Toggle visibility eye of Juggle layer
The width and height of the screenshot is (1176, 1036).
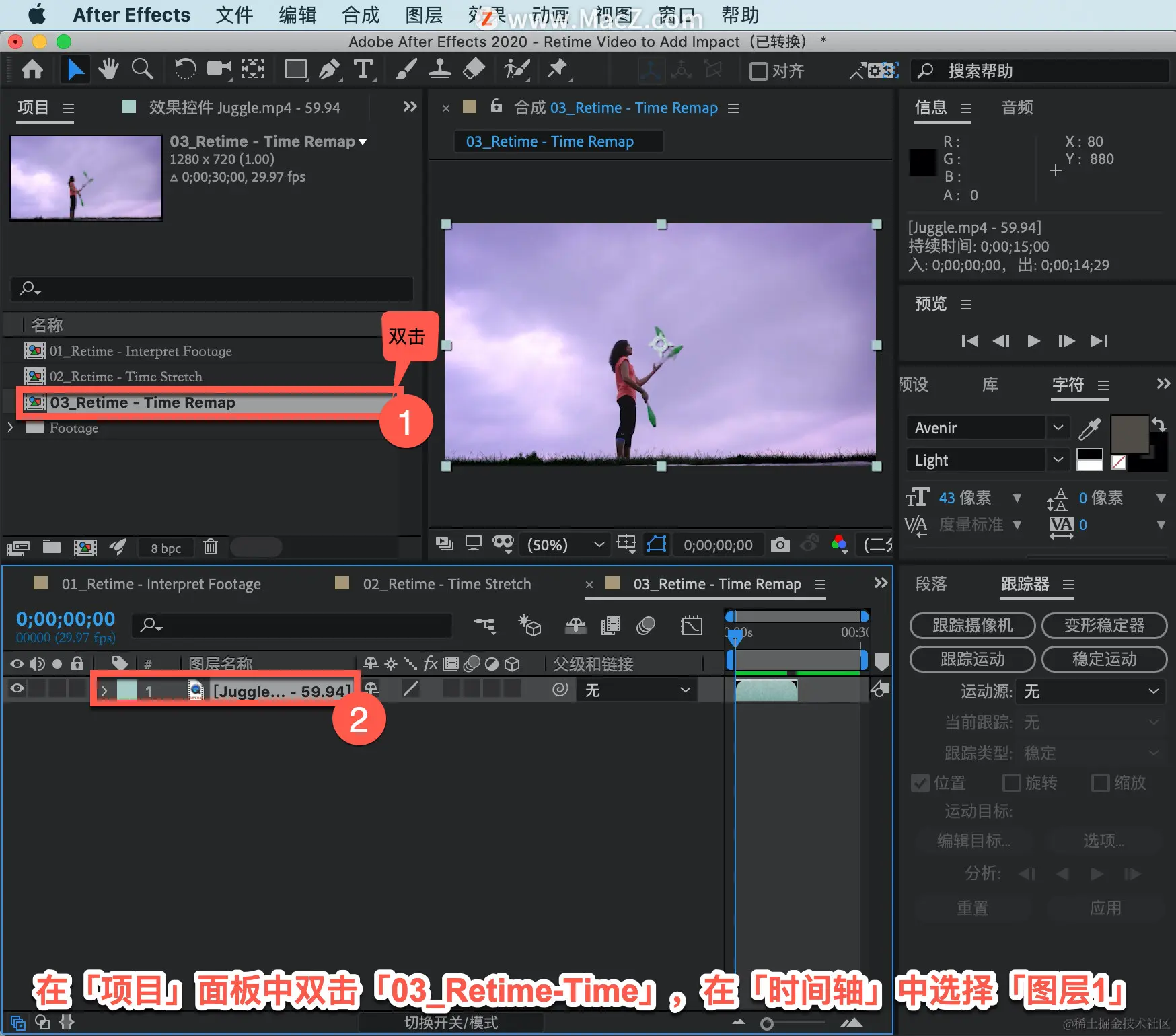pos(17,688)
